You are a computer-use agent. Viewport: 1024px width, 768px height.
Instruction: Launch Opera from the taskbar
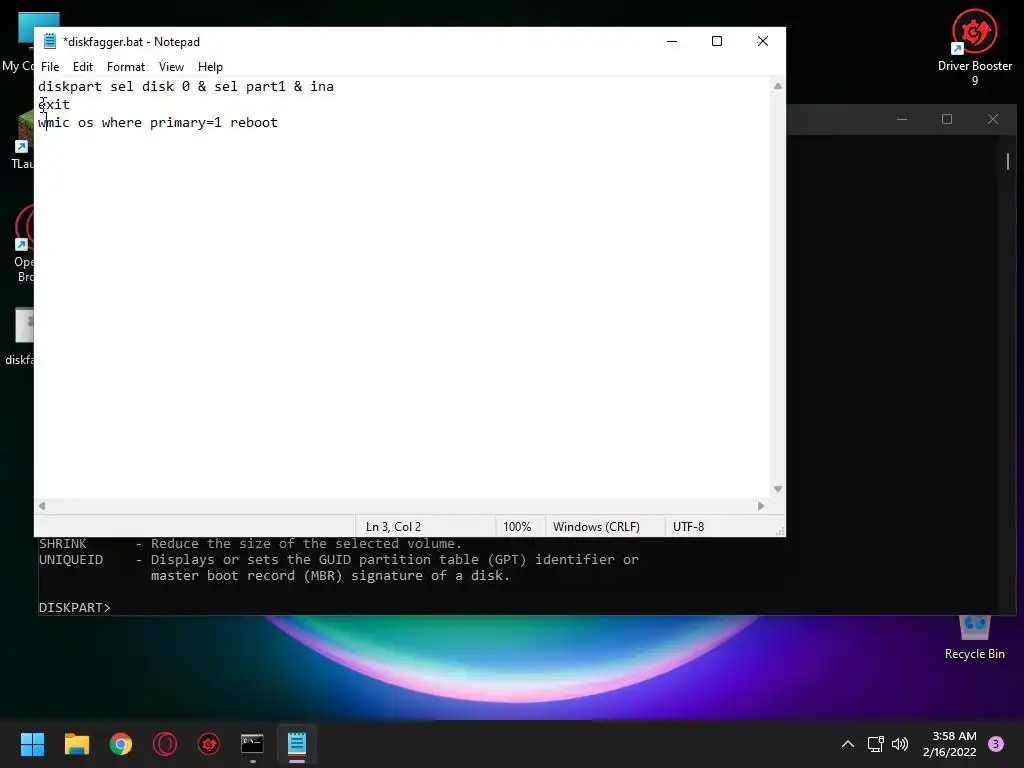[x=165, y=744]
